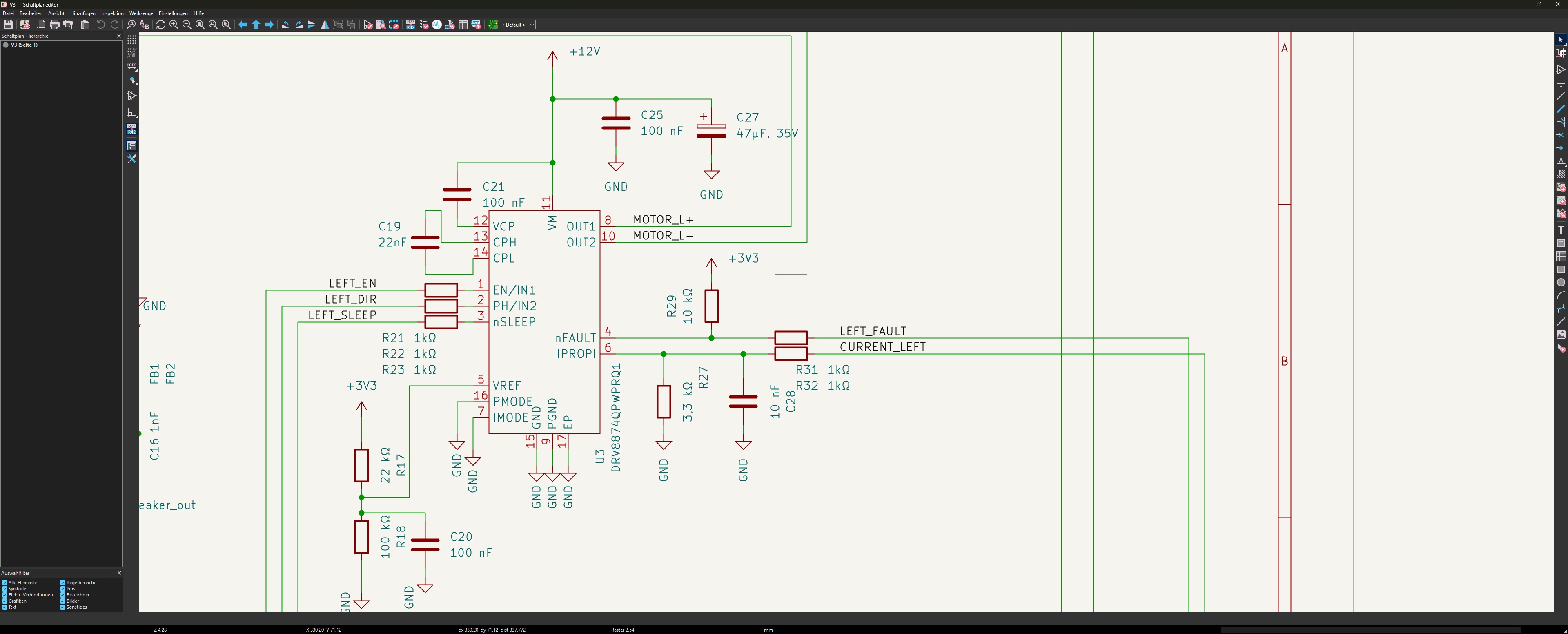Open the Einstellungen menu
The image size is (1568, 634).
click(x=173, y=13)
